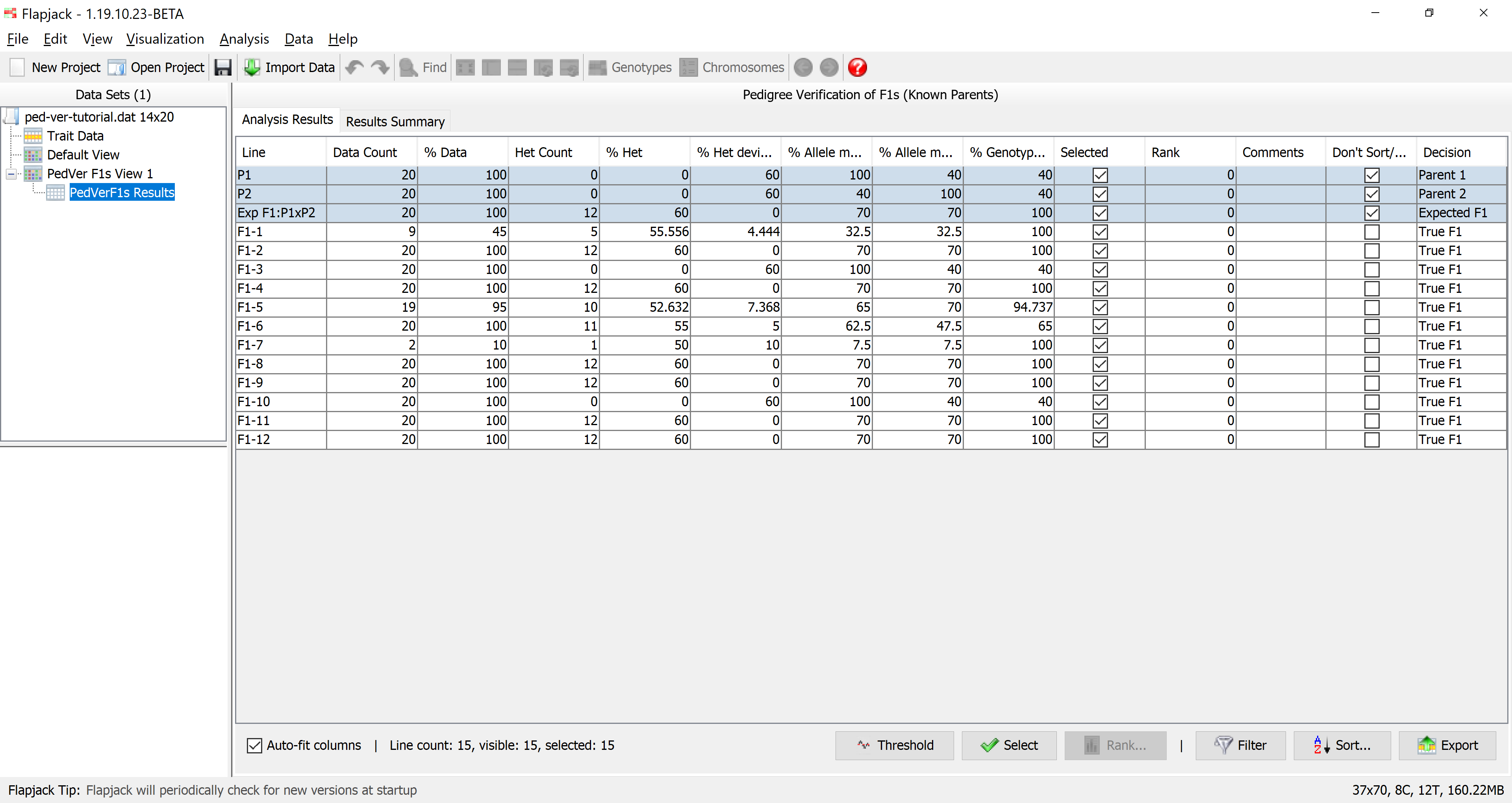Viewport: 1512px width, 803px height.
Task: Check Don't Sort/Filter for F1-10
Action: pos(1372,402)
